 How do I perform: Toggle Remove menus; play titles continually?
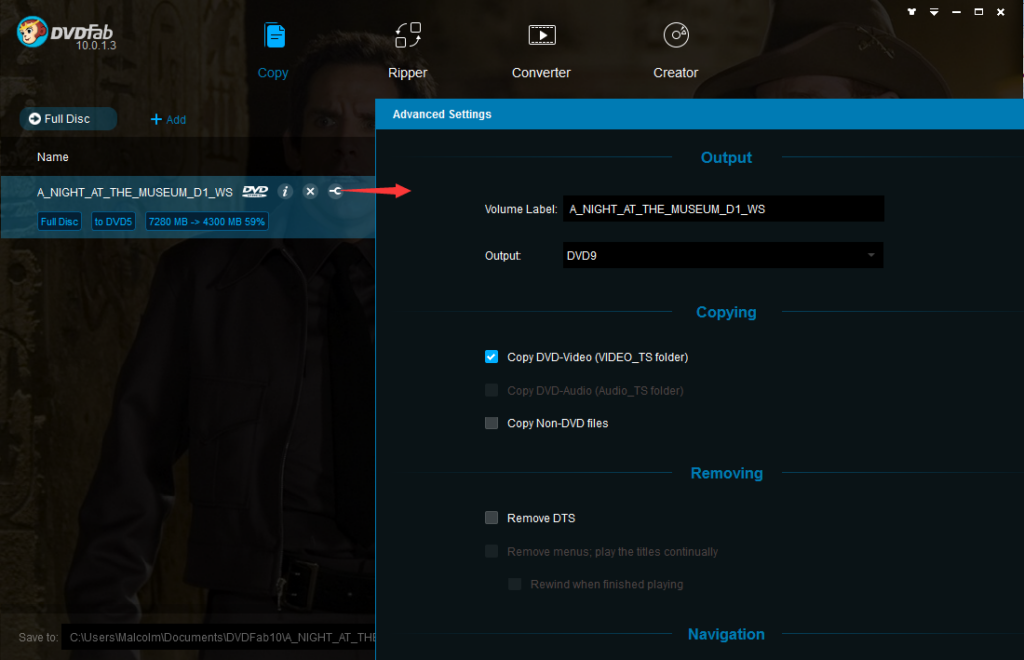click(x=492, y=552)
